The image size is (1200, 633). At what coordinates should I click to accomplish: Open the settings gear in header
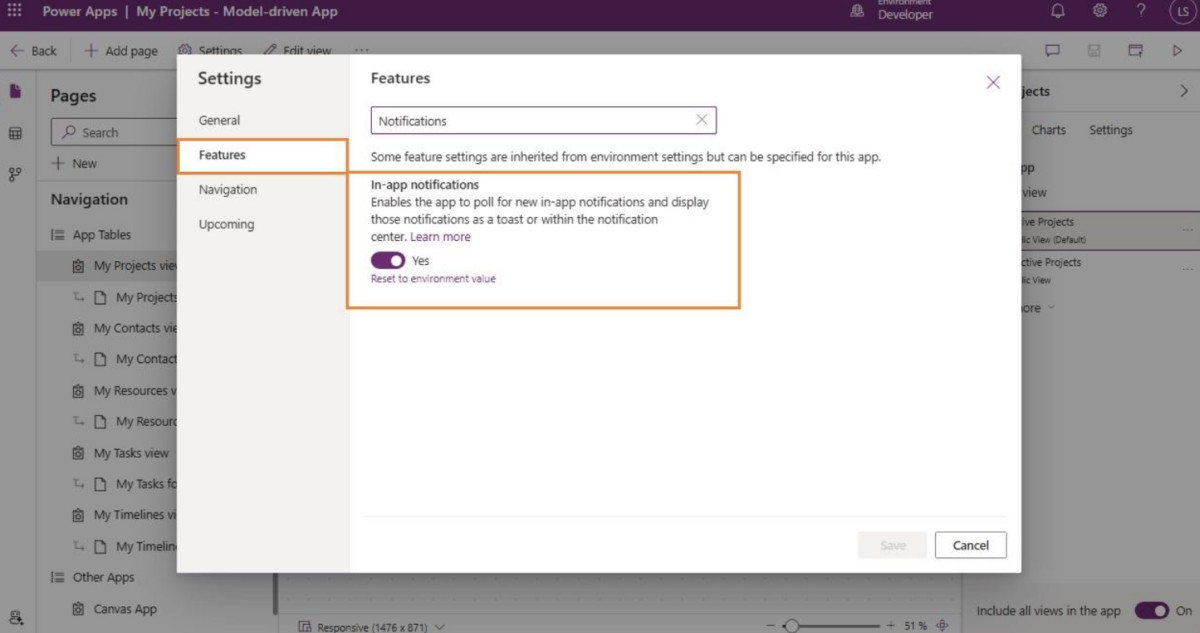pyautogui.click(x=1099, y=11)
